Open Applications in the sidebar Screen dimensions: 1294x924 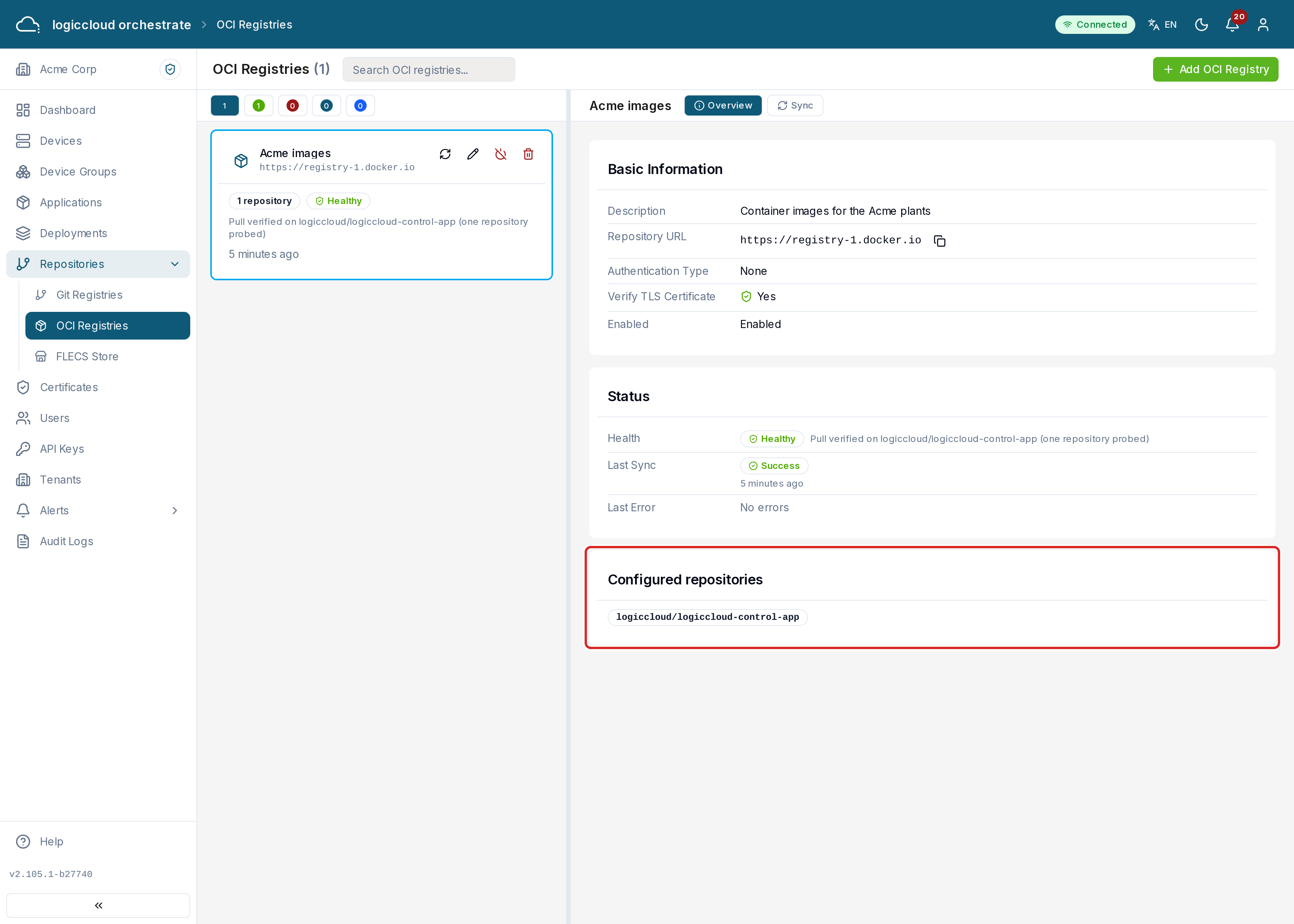[98, 203]
